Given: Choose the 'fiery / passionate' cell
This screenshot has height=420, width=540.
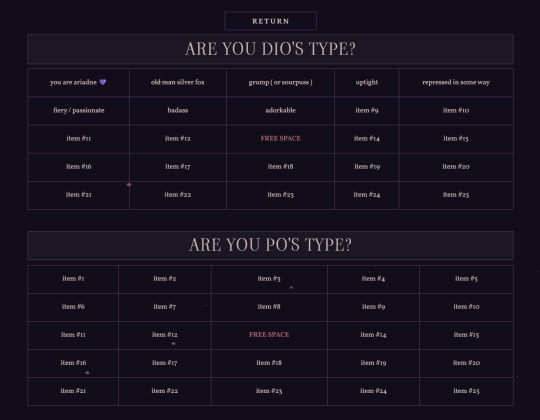Looking at the screenshot, I should (79, 111).
